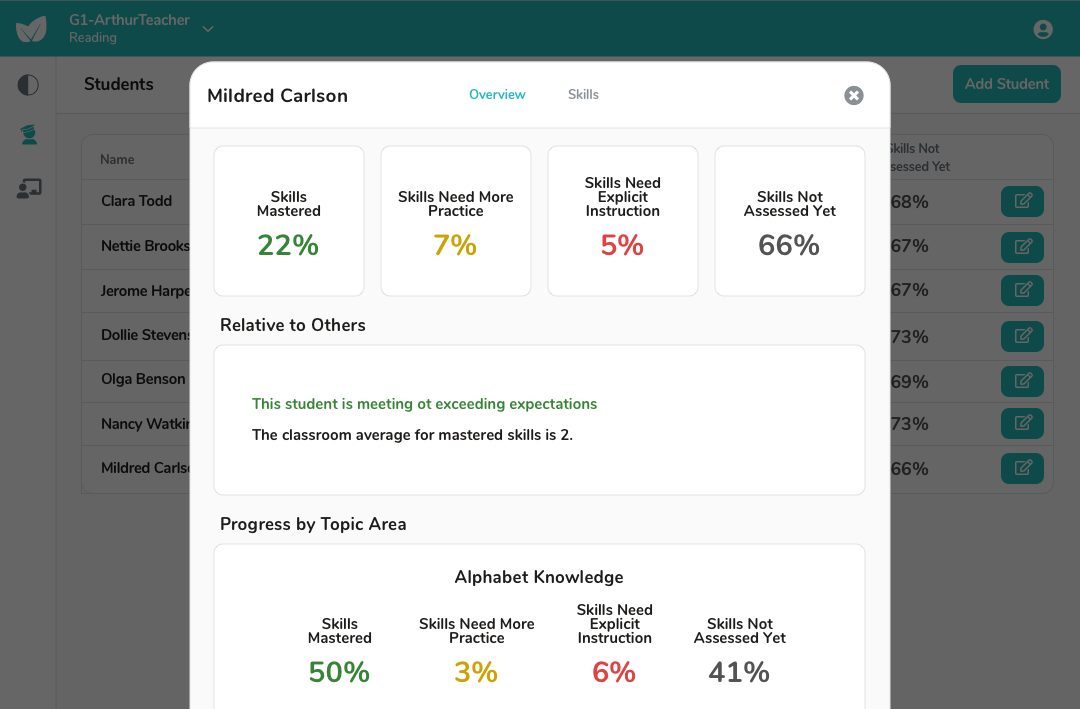Select Clara Todd in student list
The width and height of the screenshot is (1080, 709).
tap(136, 201)
